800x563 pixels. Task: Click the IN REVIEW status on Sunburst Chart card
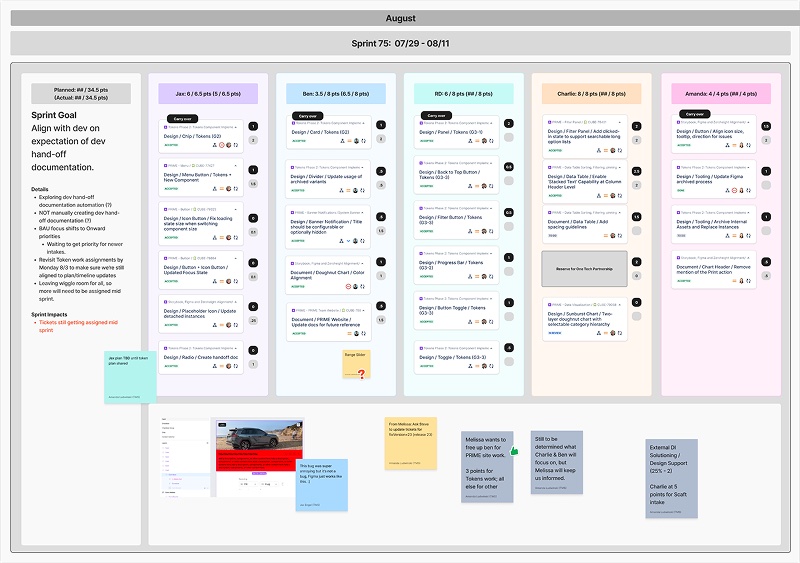(555, 333)
